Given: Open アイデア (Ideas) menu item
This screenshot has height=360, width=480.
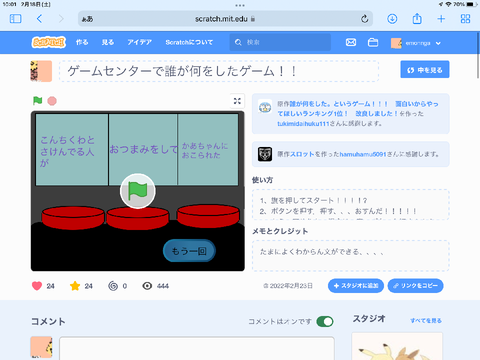Looking at the screenshot, I should (x=139, y=42).
